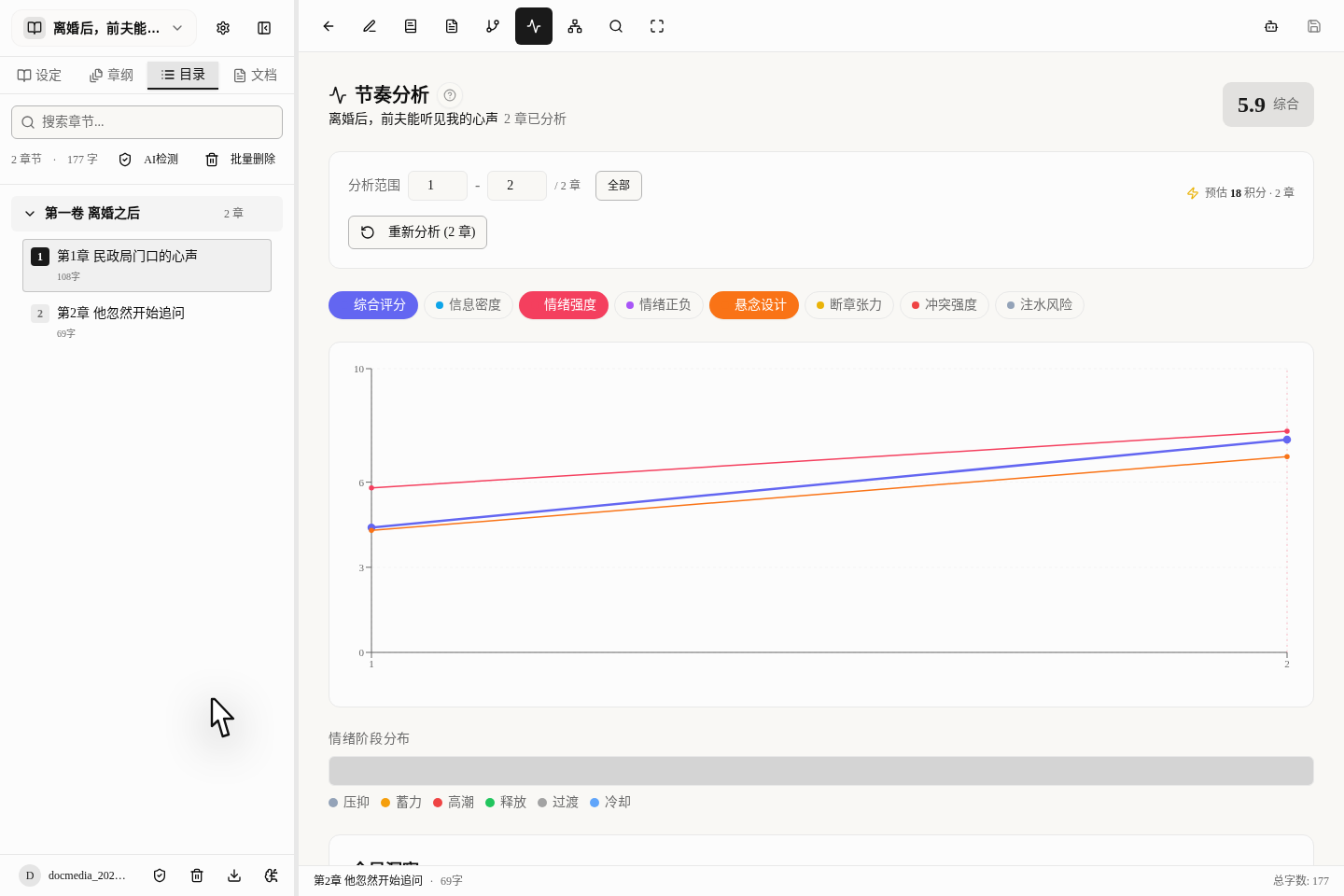1344x896 pixels.
Task: Go back using the left arrow icon
Action: tap(329, 26)
